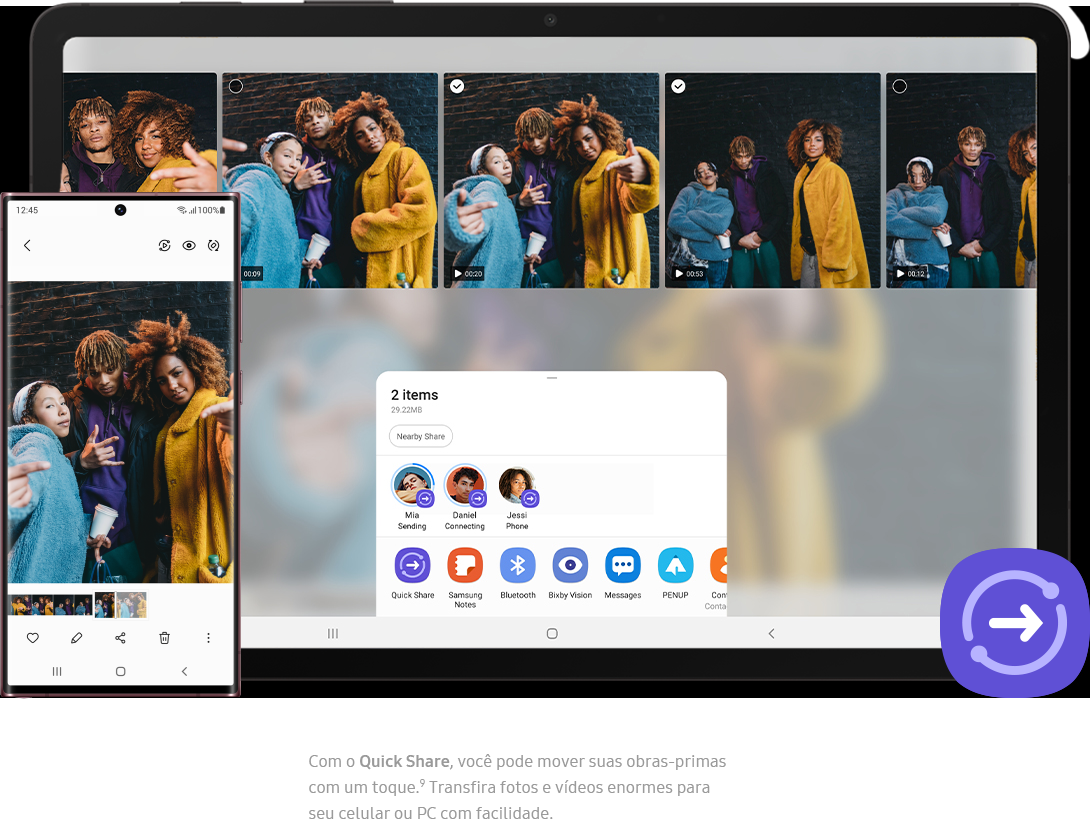Select Bixby Vision icon
This screenshot has width=1090, height=819.
570,565
